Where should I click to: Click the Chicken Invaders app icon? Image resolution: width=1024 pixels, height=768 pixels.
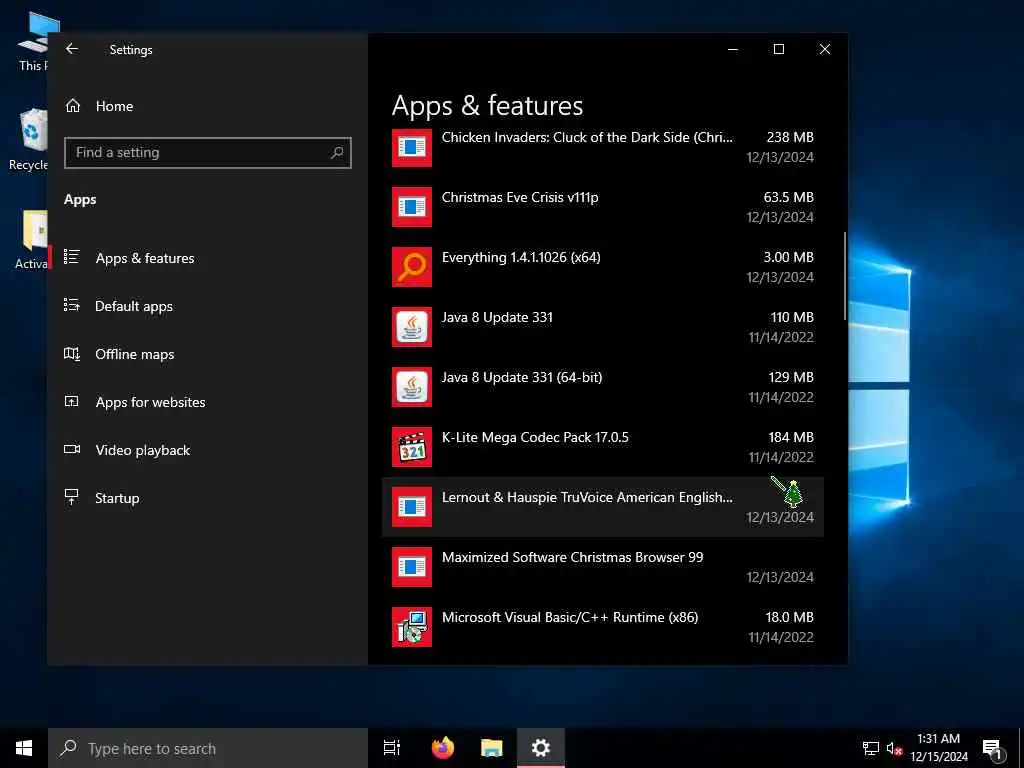(411, 147)
